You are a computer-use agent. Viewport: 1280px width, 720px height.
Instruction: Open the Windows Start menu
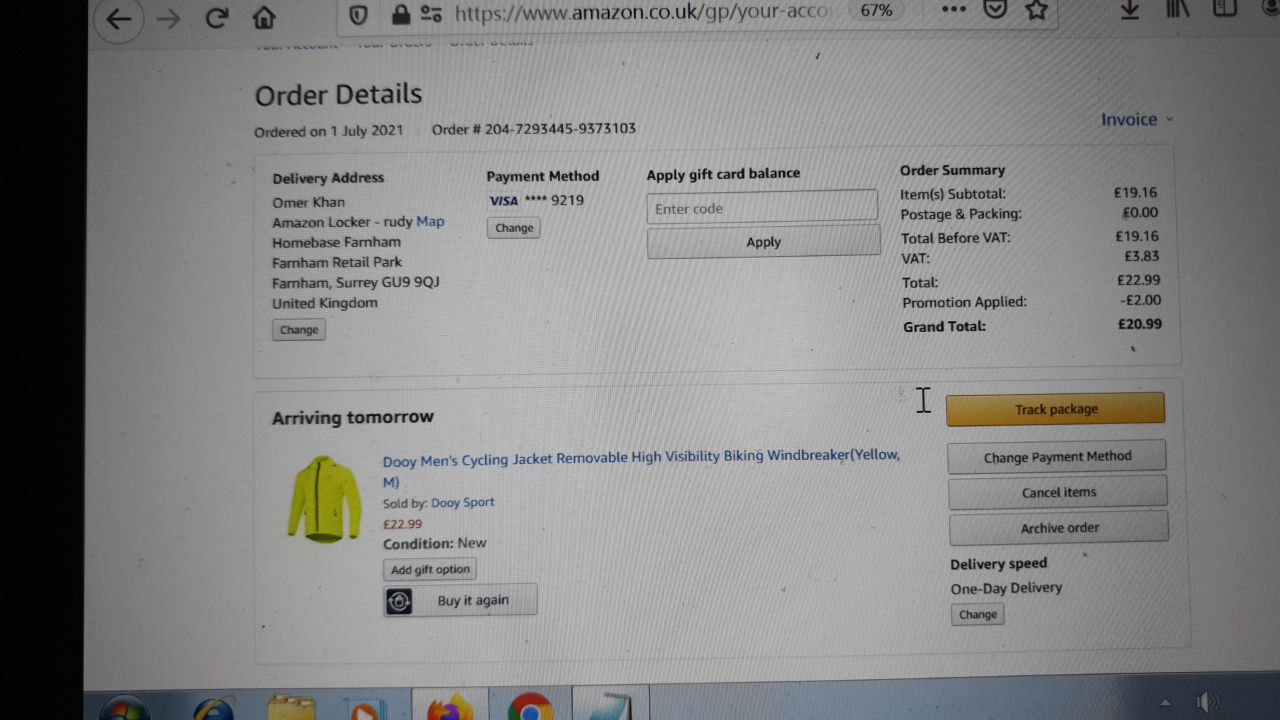point(124,707)
